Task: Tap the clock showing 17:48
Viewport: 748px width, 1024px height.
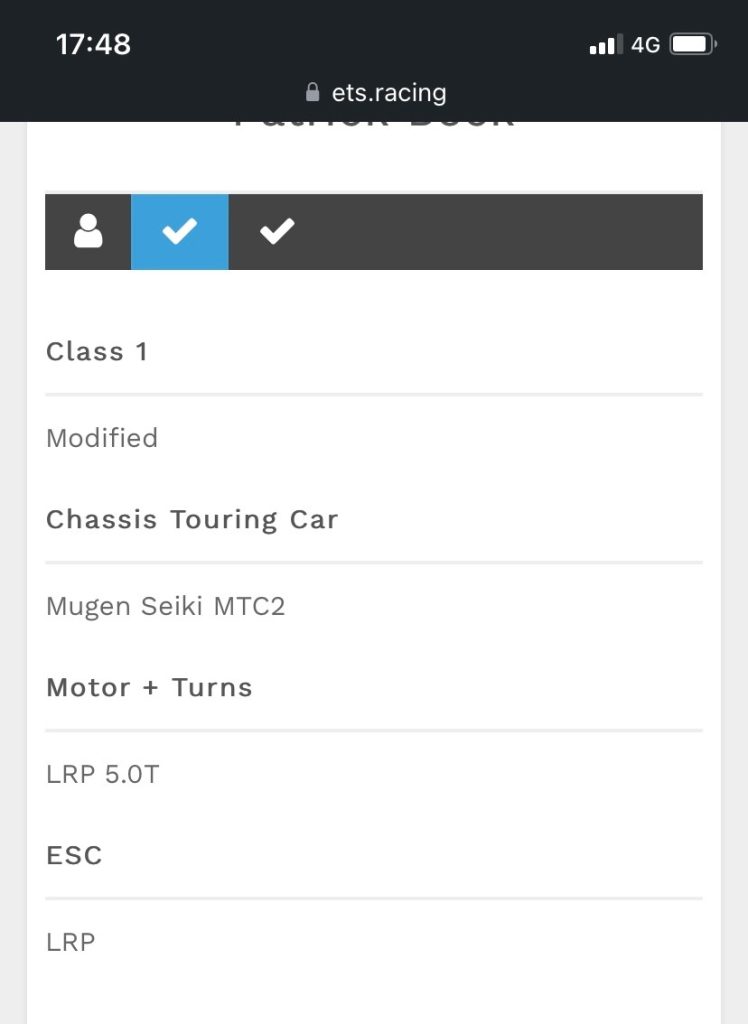Action: pyautogui.click(x=93, y=45)
